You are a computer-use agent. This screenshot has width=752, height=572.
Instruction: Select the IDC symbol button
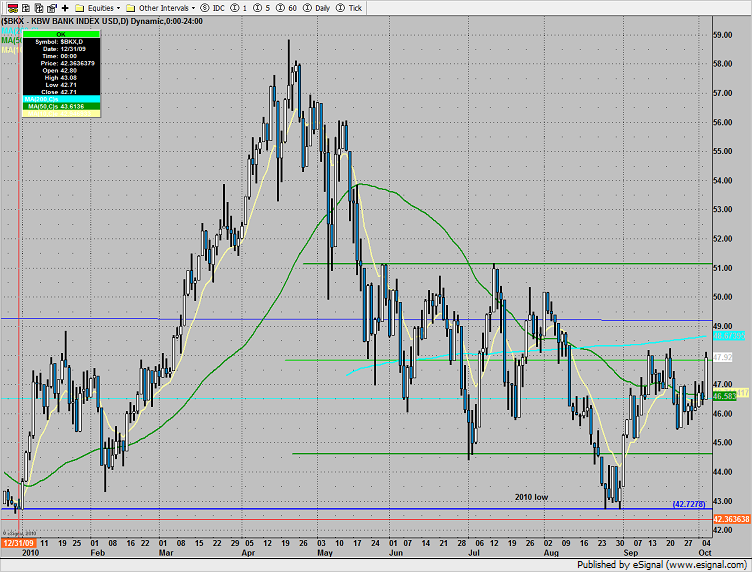click(212, 6)
